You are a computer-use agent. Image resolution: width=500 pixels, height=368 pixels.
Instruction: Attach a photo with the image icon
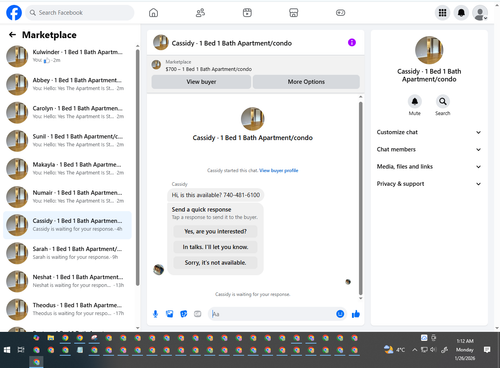(x=170, y=314)
